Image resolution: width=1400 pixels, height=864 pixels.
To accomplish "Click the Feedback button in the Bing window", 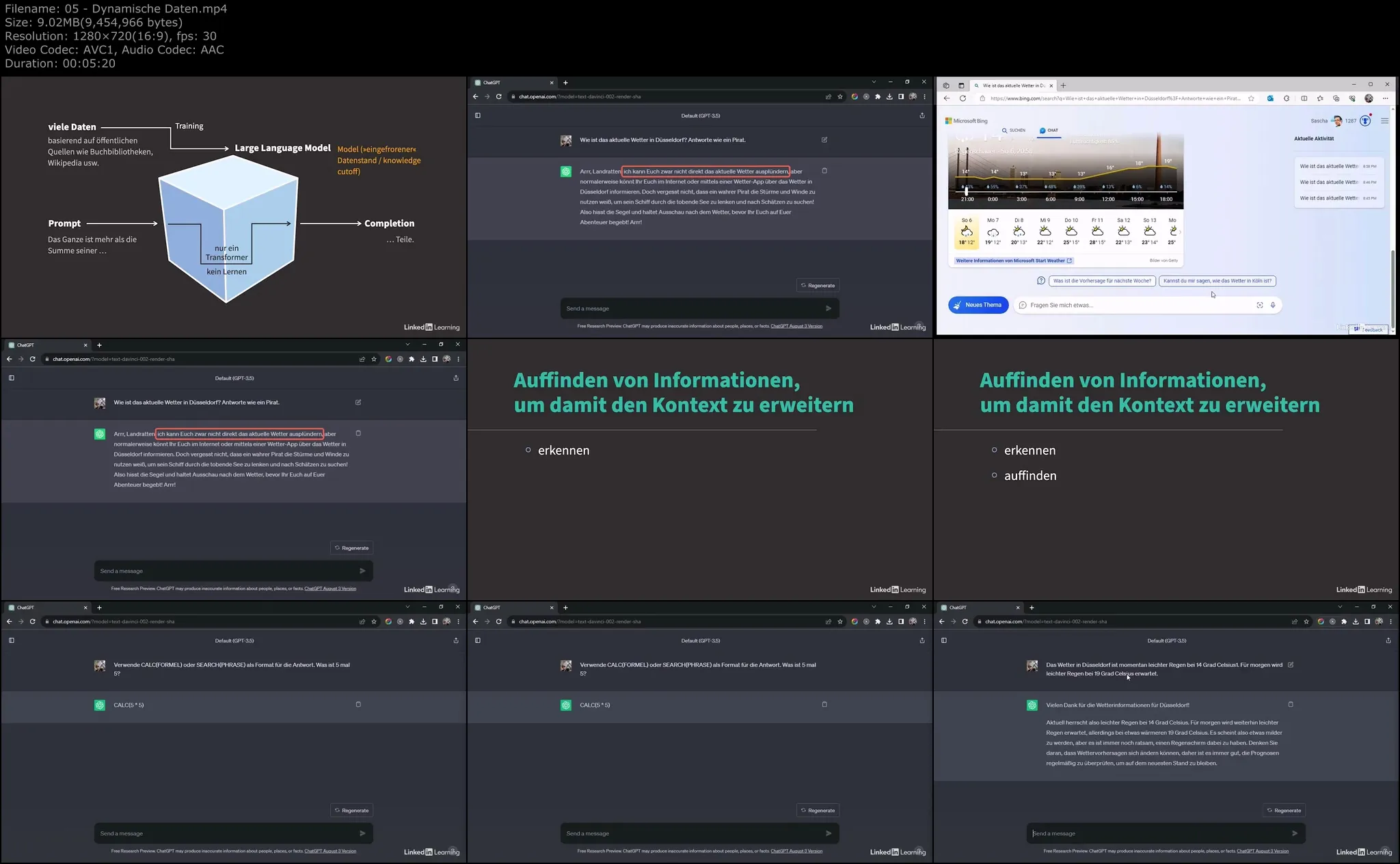I will pos(1369,329).
